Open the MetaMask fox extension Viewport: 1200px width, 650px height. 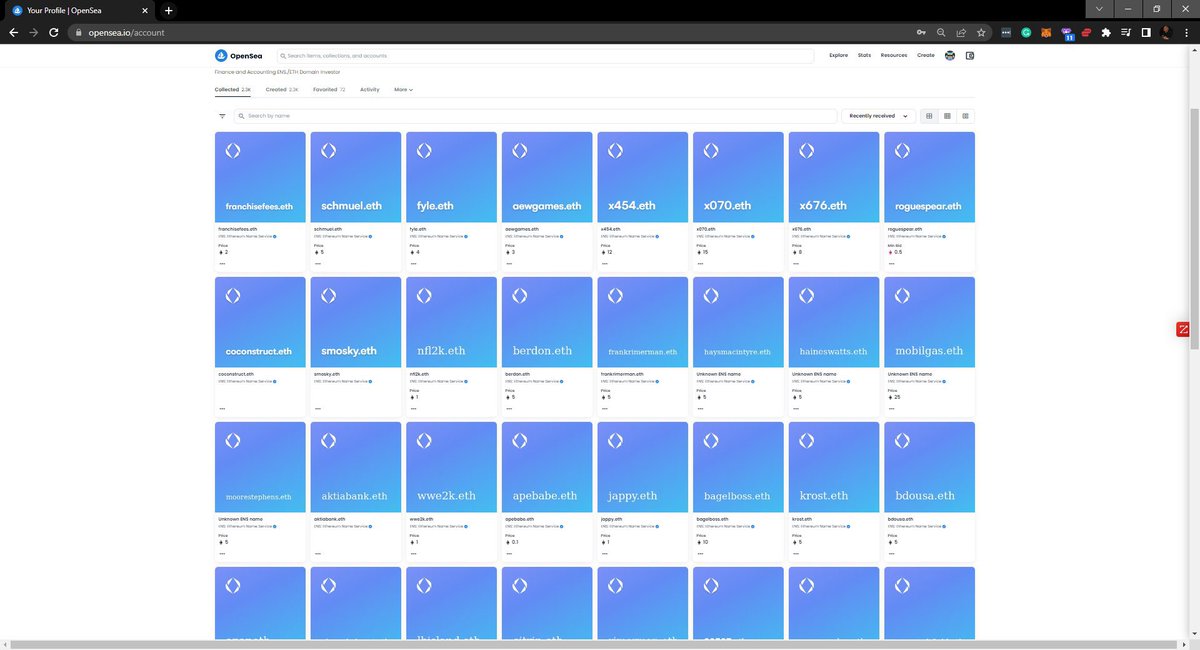coord(1046,32)
